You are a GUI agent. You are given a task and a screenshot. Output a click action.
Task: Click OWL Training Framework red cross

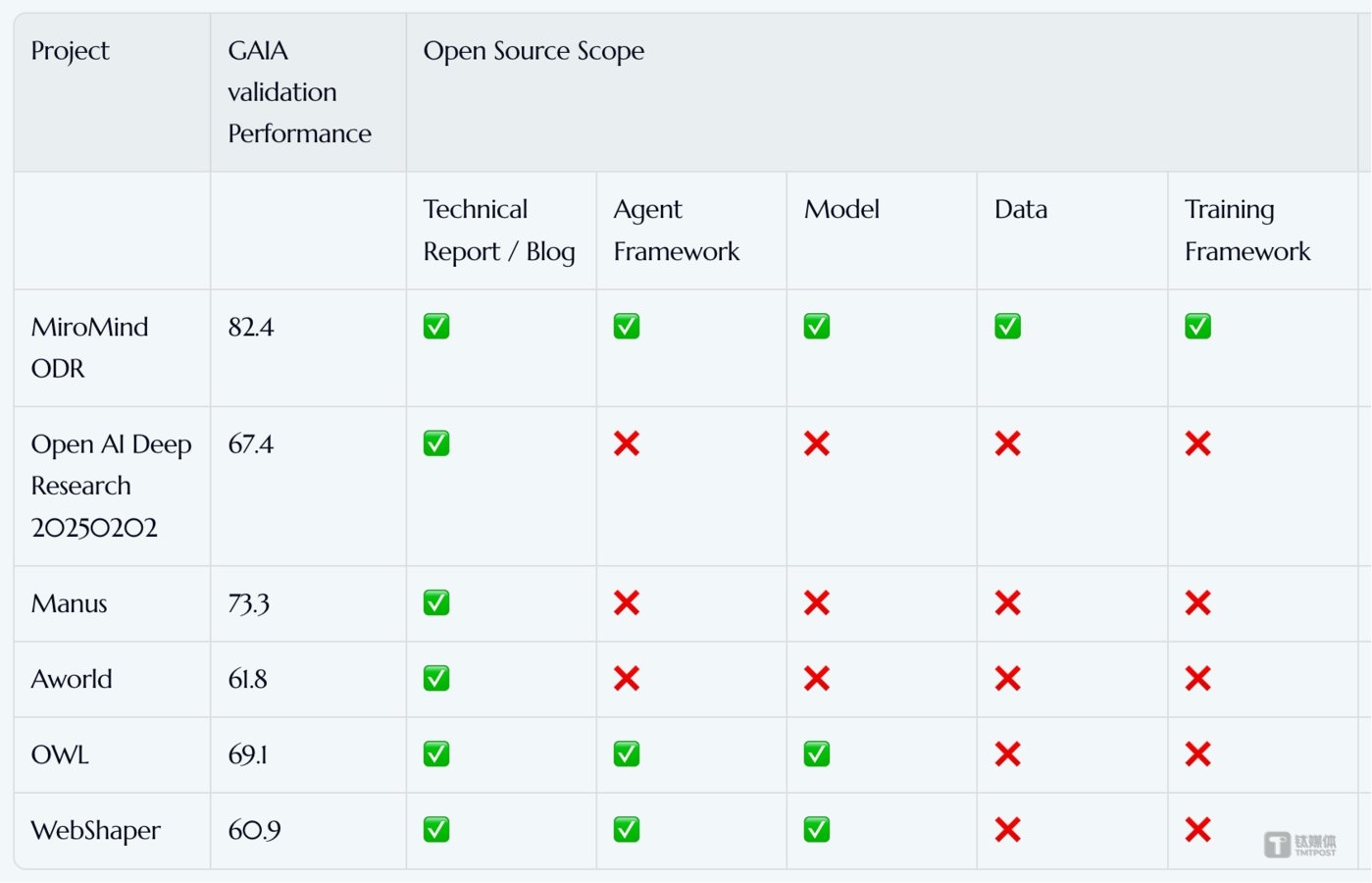coord(1197,754)
